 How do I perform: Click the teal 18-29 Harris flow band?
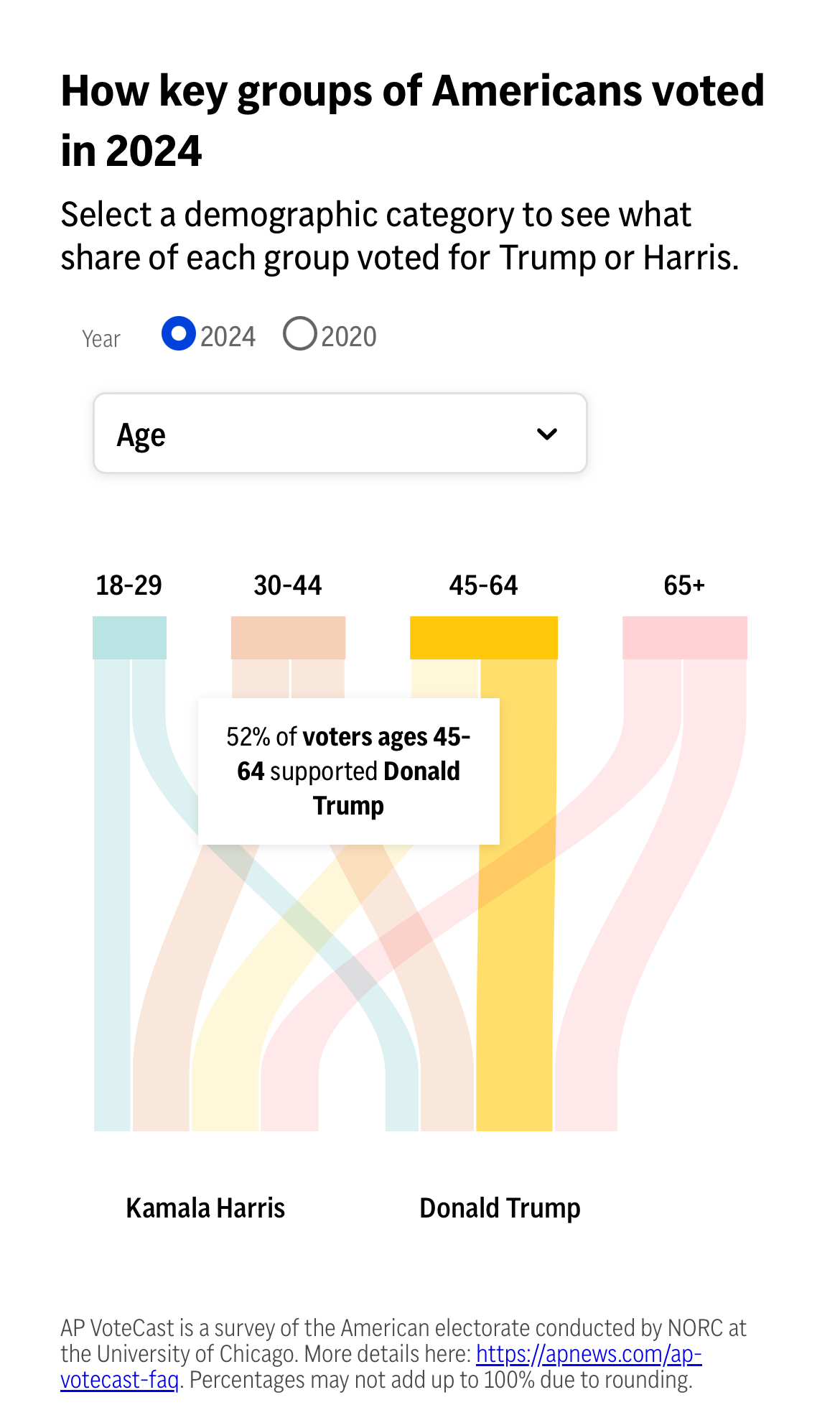(112, 934)
